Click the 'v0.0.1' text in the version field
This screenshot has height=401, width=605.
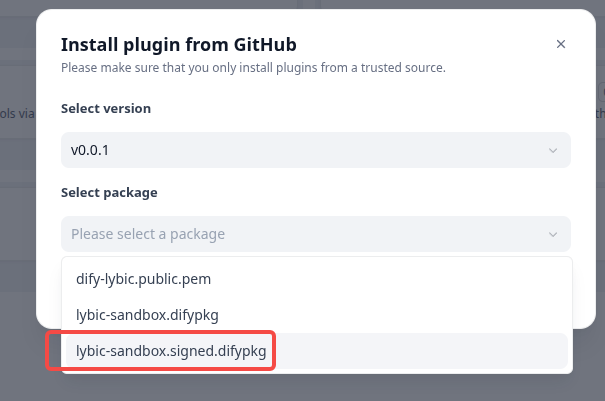[x=91, y=150]
